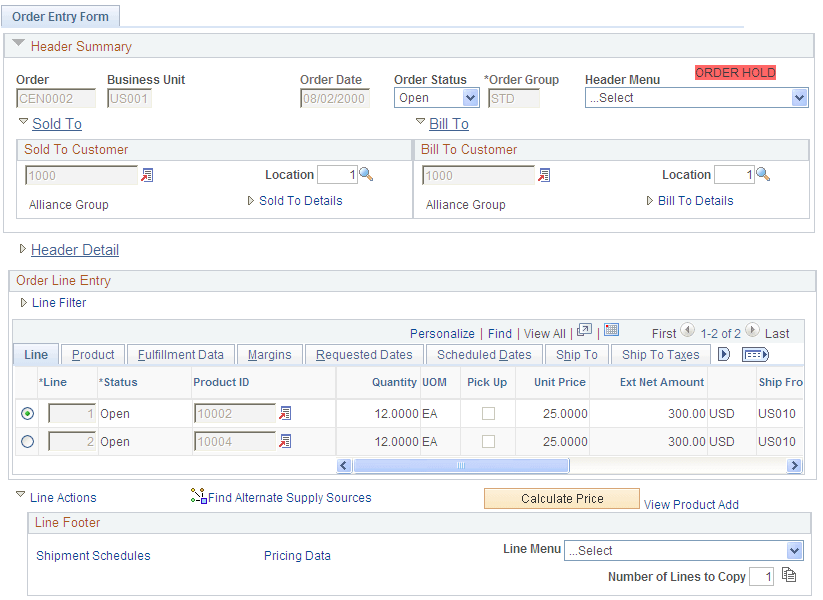Click grid scrollbar right arrow
Viewport: 823px width, 600px height.
click(795, 466)
